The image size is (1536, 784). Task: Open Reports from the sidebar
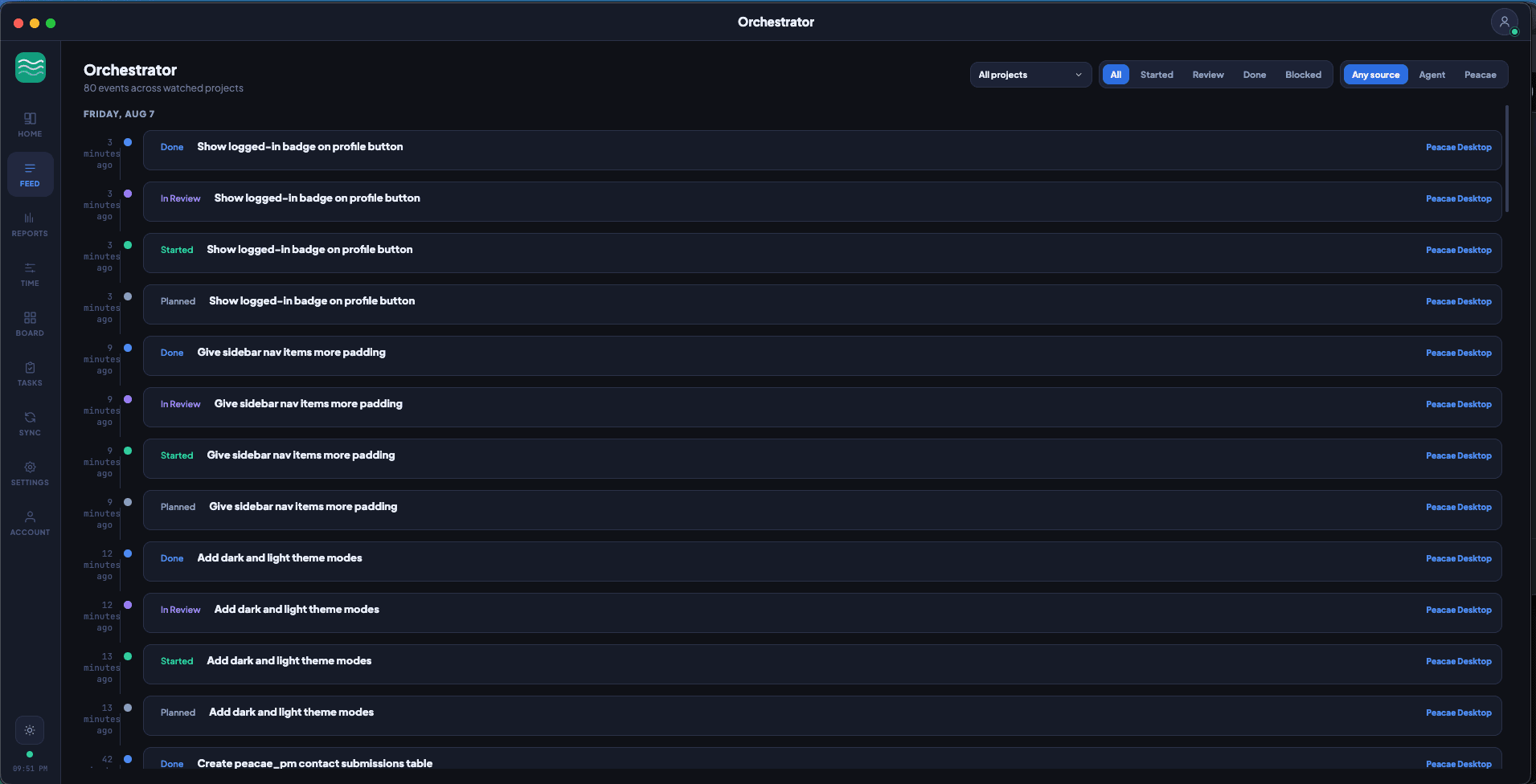tap(30, 224)
